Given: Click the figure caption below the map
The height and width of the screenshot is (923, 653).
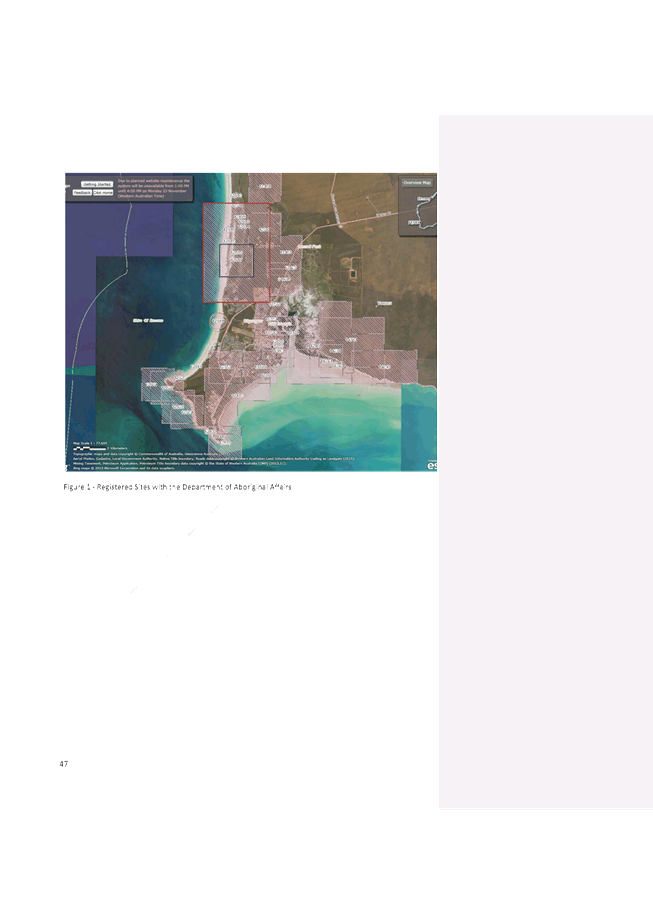Looking at the screenshot, I should 177,487.
